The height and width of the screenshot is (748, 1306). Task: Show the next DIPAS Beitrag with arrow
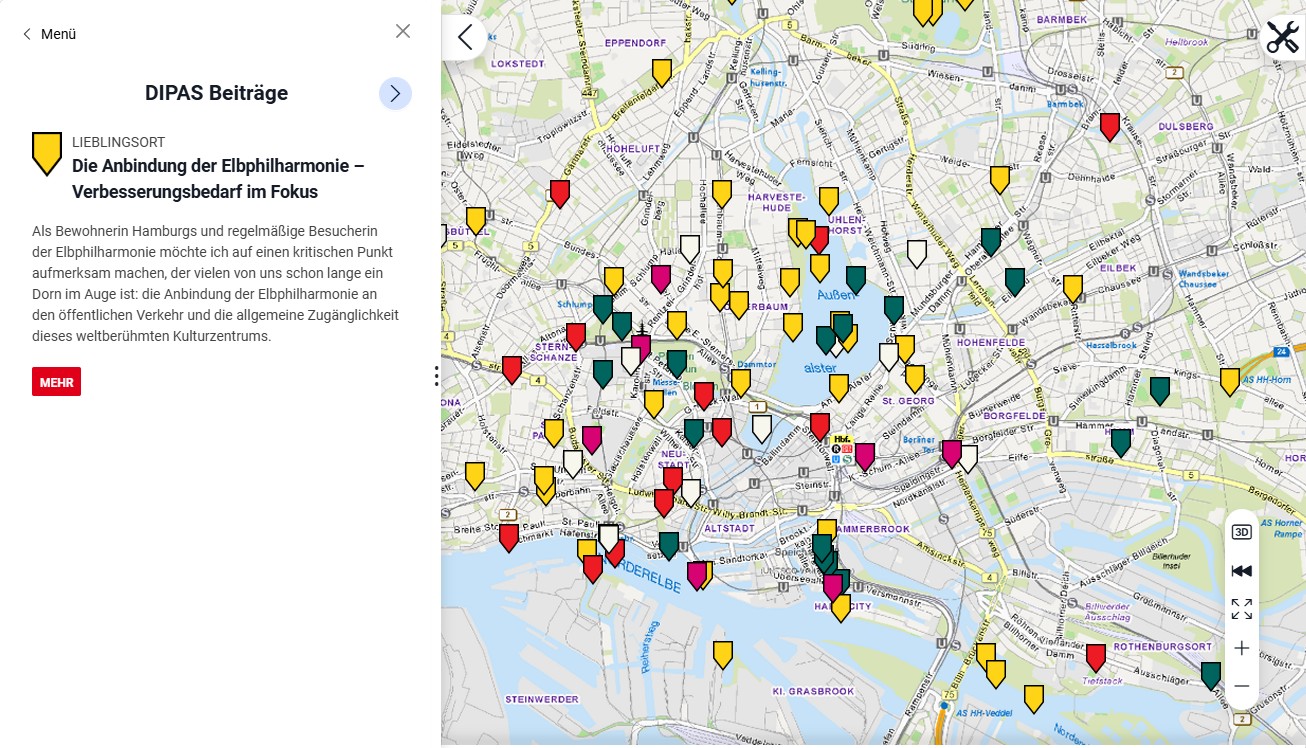coord(395,93)
